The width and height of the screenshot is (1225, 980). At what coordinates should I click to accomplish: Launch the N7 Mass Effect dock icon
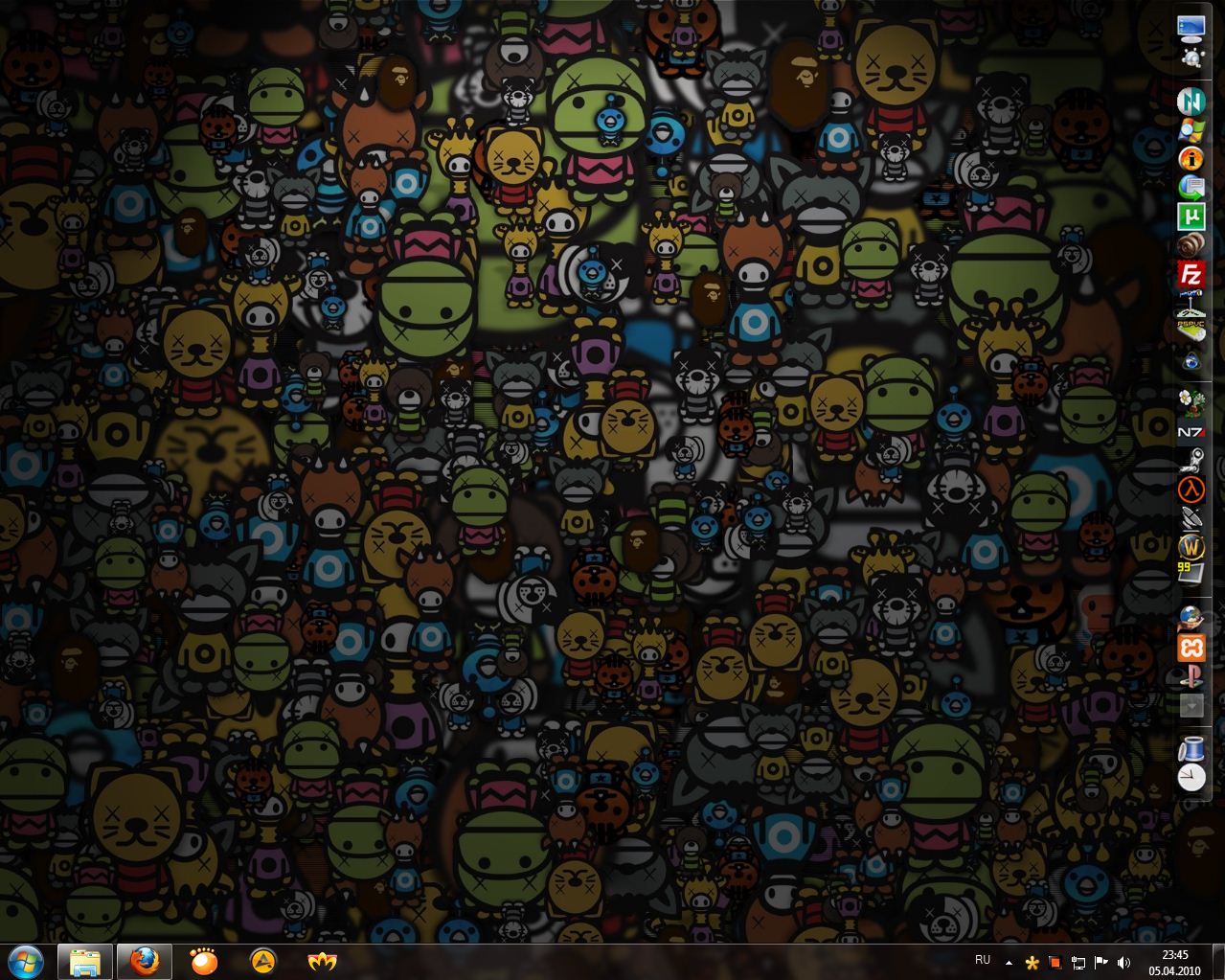pyautogui.click(x=1191, y=432)
